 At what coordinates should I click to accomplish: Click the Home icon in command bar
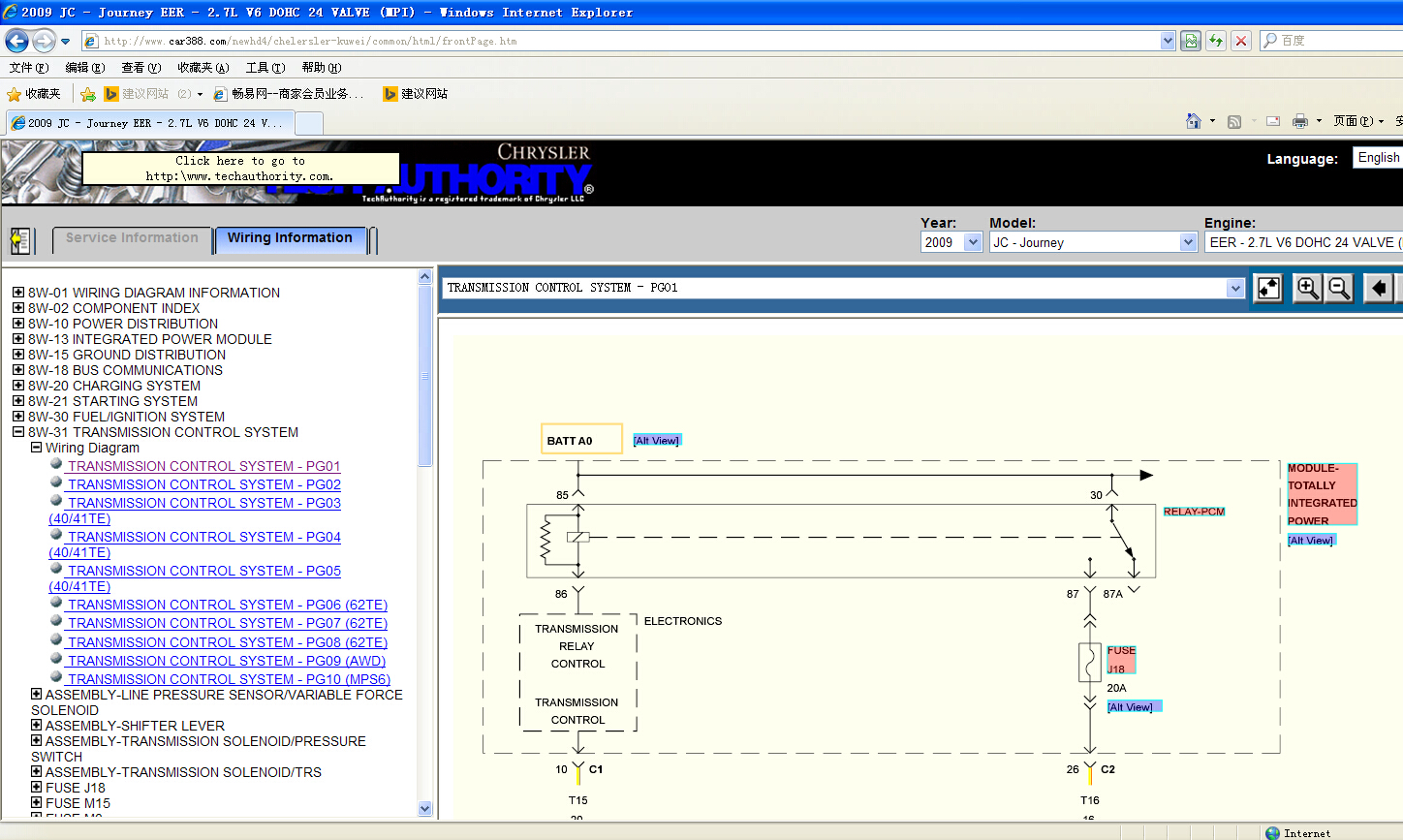click(x=1194, y=121)
